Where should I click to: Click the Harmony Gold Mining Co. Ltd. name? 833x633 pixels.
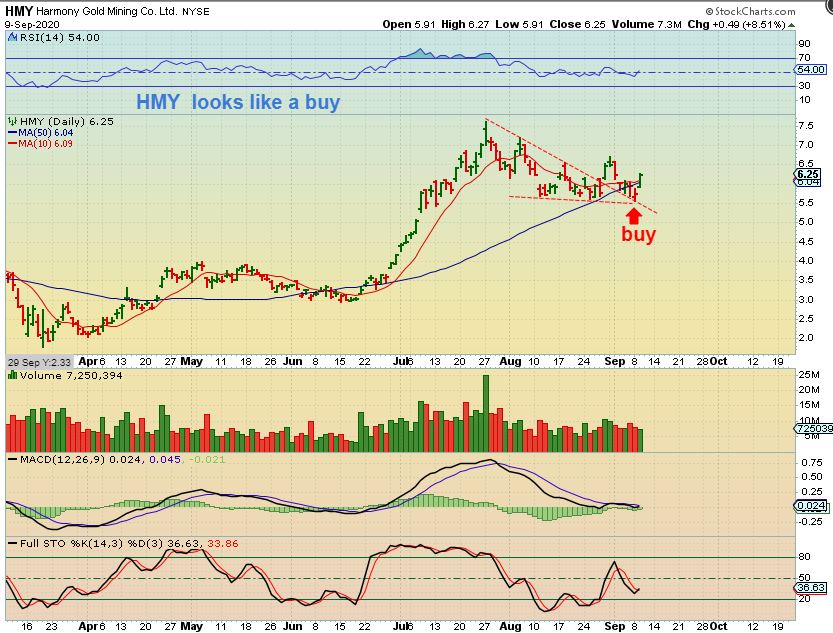107,11
